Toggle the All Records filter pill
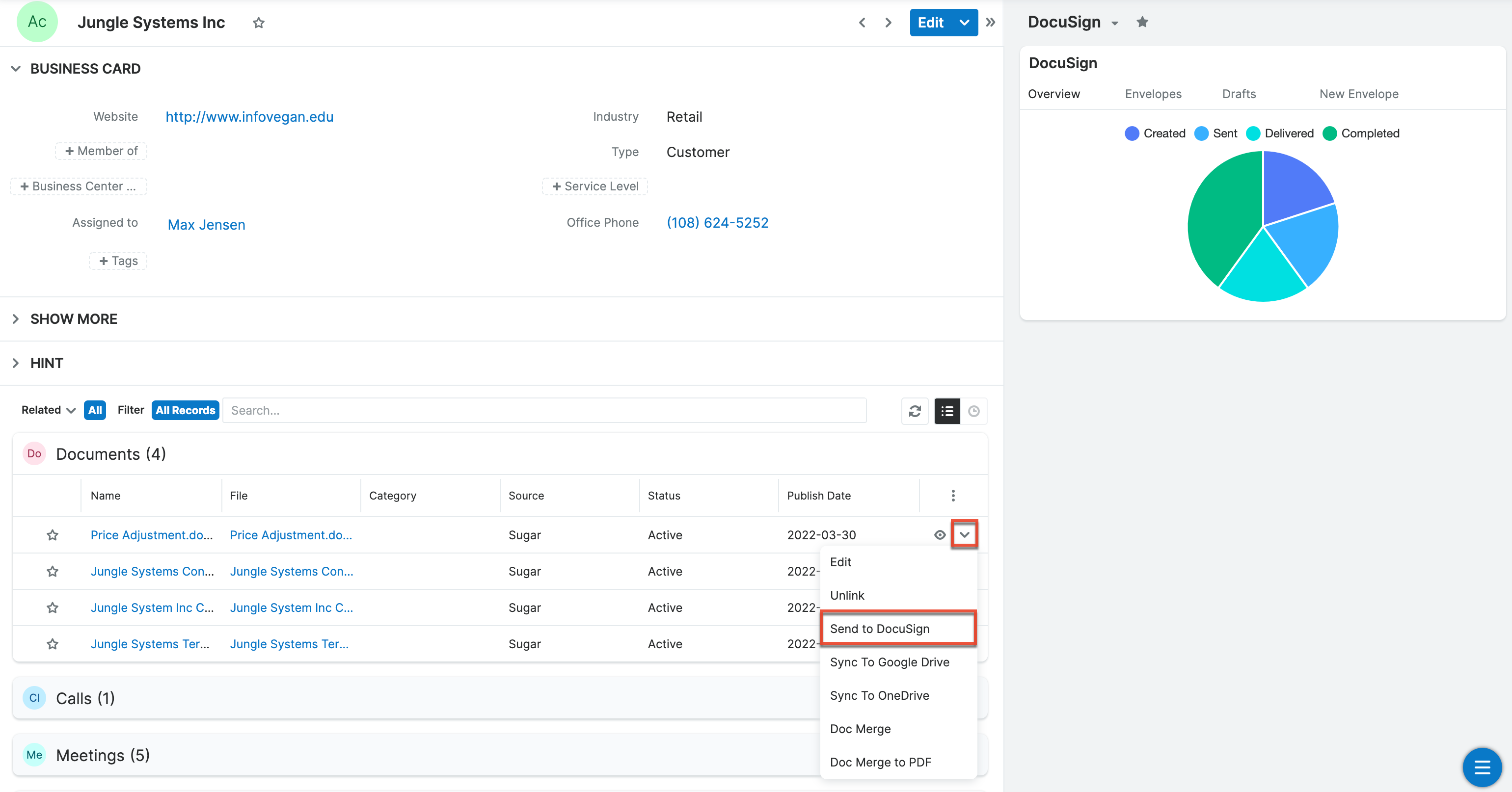The width and height of the screenshot is (1512, 792). pos(185,410)
